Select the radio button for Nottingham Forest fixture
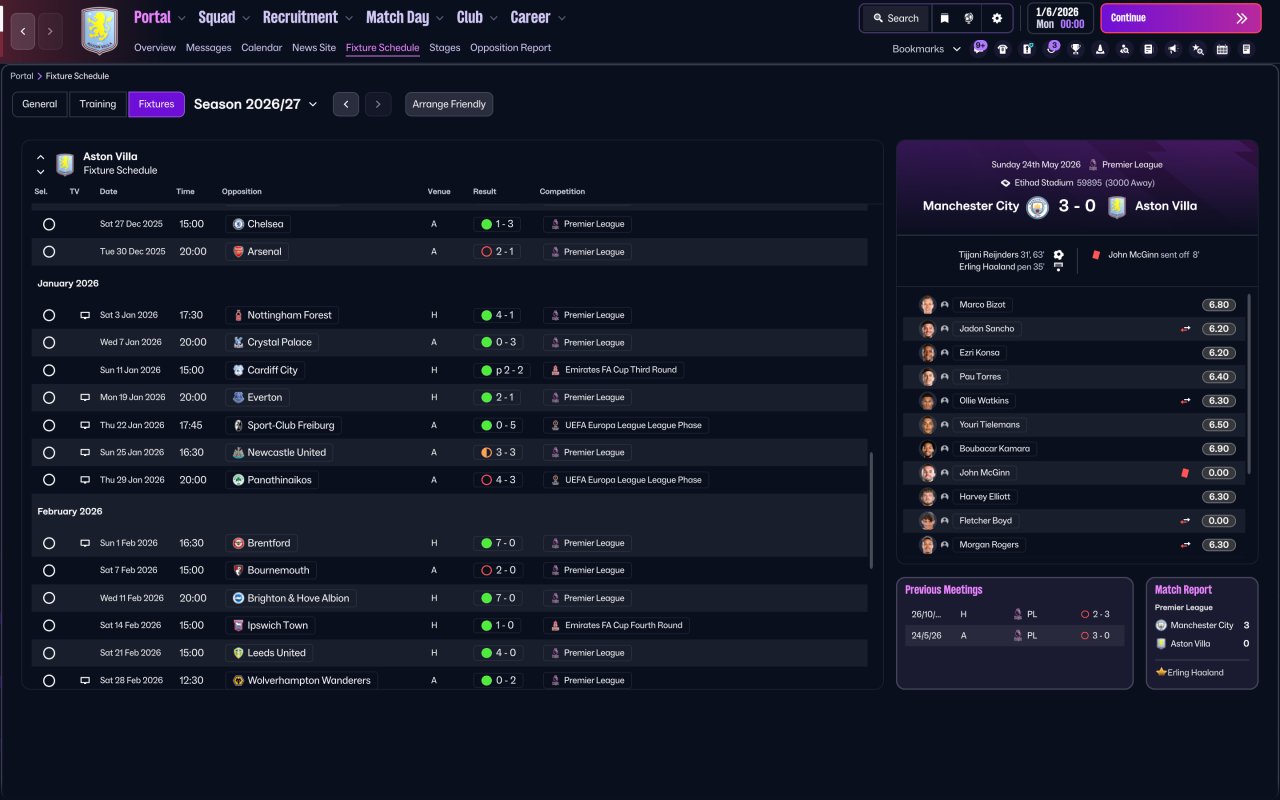Image resolution: width=1280 pixels, height=800 pixels. (49, 315)
